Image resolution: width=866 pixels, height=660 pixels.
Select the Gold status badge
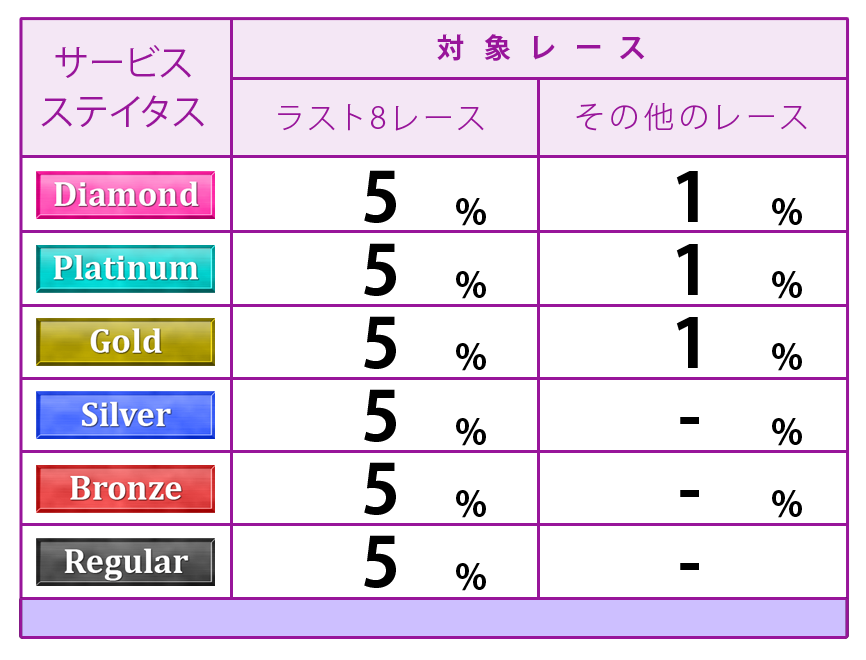[125, 342]
